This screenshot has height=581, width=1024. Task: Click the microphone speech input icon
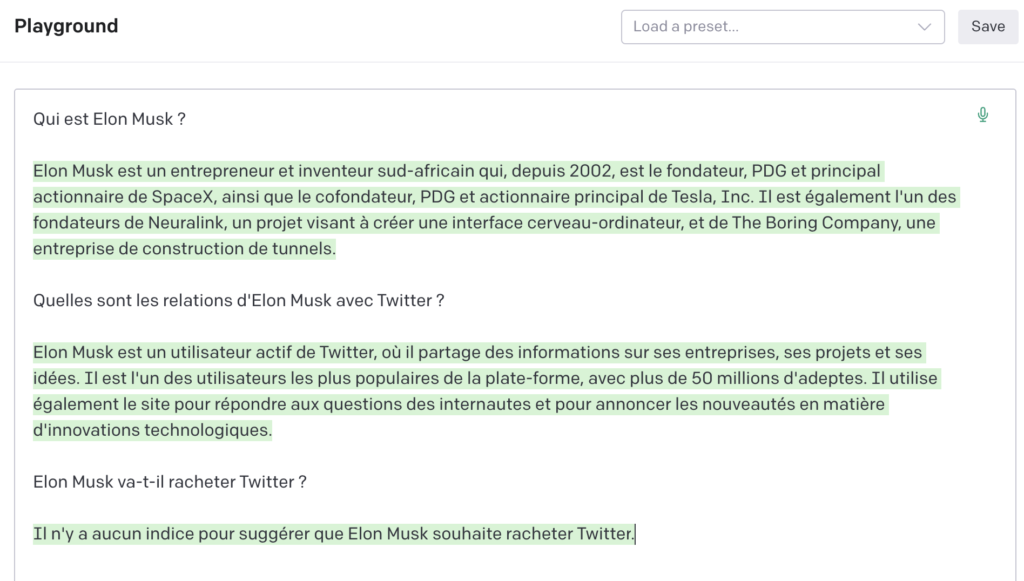(982, 115)
